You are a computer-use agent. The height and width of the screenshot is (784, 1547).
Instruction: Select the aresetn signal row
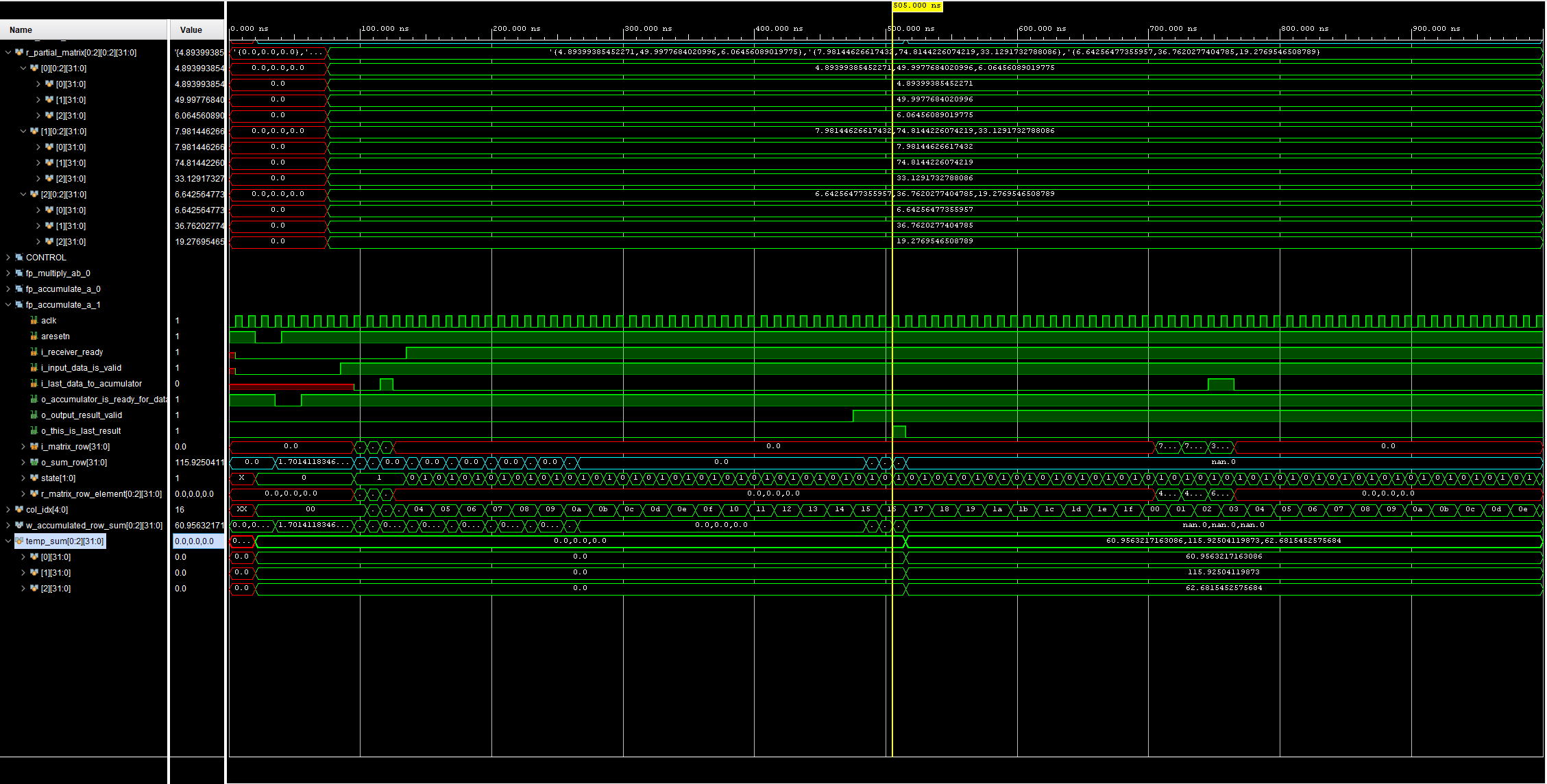(56, 336)
